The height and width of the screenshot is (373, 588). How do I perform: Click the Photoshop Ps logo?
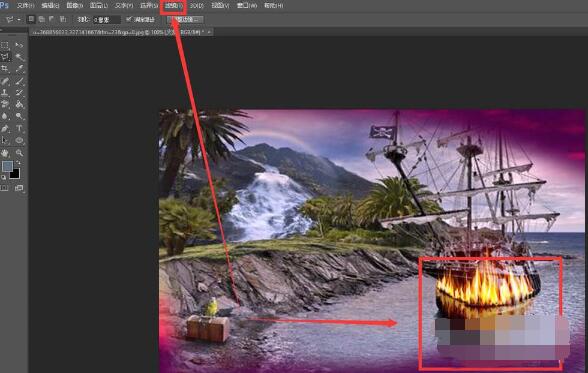point(4,5)
